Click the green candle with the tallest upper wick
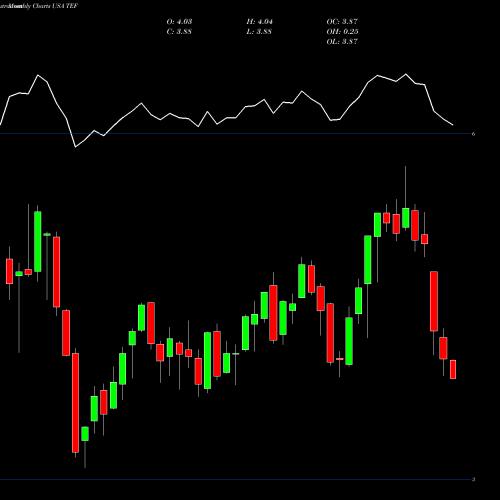This screenshot has height=500, width=500. point(406,218)
